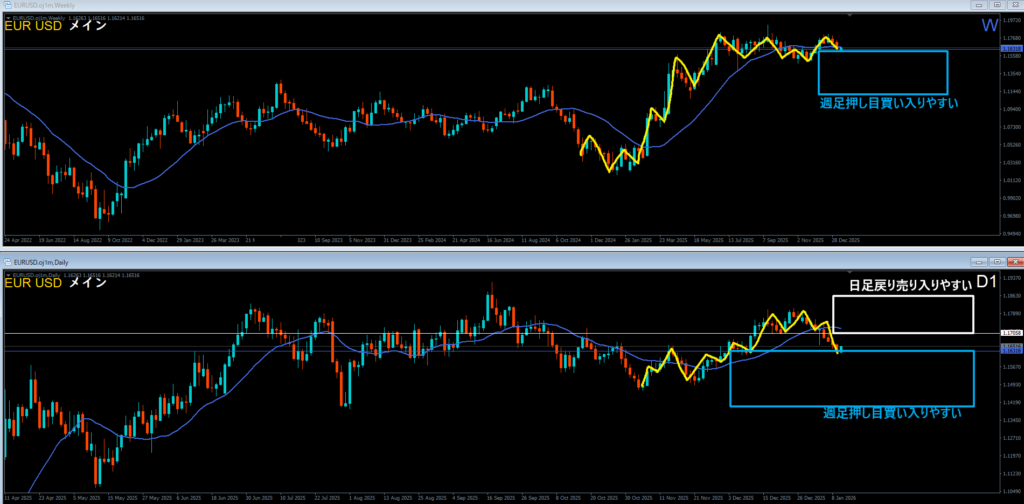
Task: Click the chart shift triangle on Weekly chart
Action: point(849,16)
